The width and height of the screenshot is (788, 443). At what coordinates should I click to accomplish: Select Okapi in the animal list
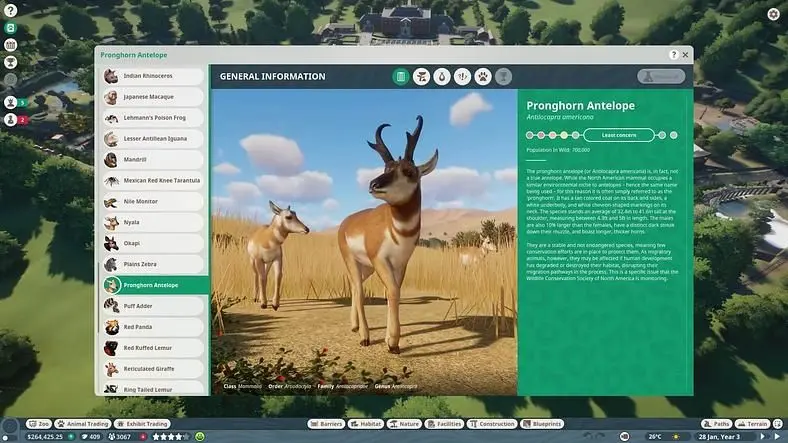tap(153, 243)
